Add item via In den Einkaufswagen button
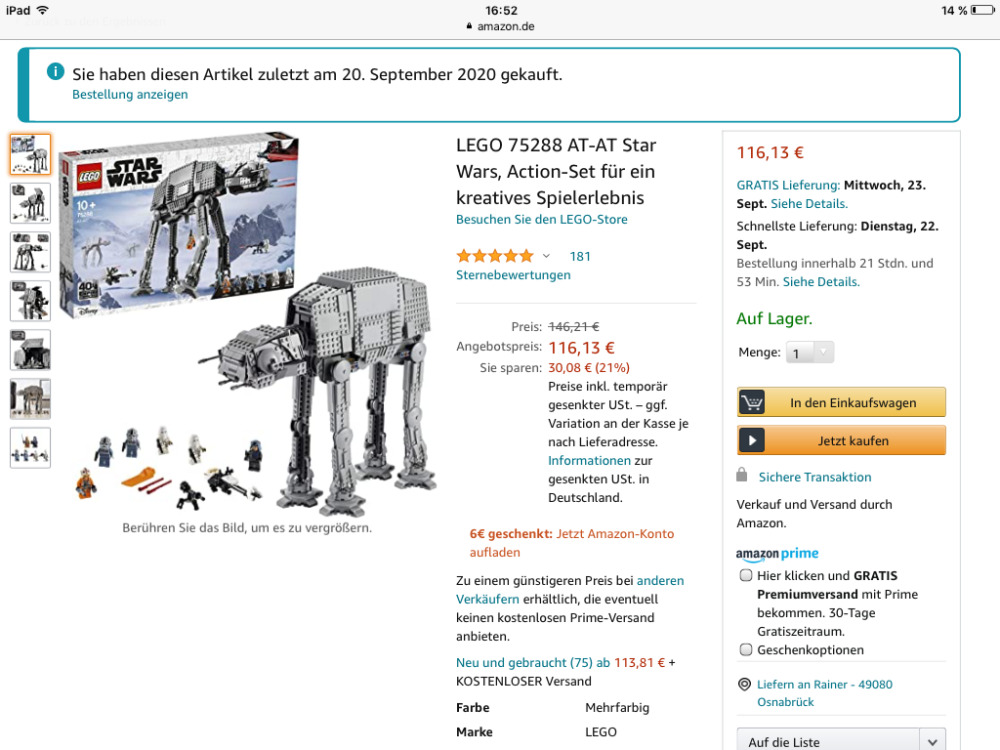Screen dimensions: 1000x750 [x=841, y=402]
